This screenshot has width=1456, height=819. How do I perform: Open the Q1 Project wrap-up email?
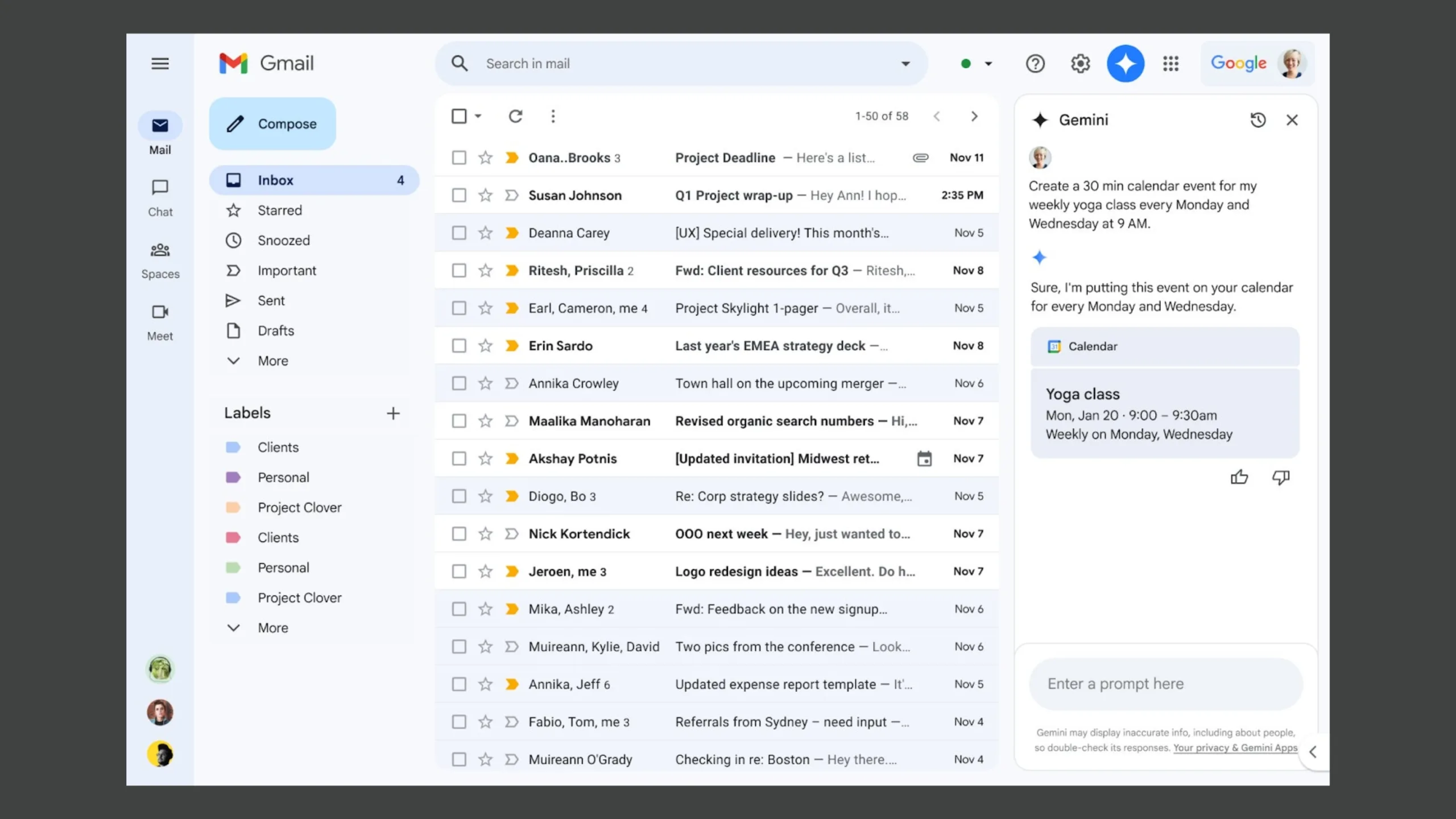click(x=717, y=195)
